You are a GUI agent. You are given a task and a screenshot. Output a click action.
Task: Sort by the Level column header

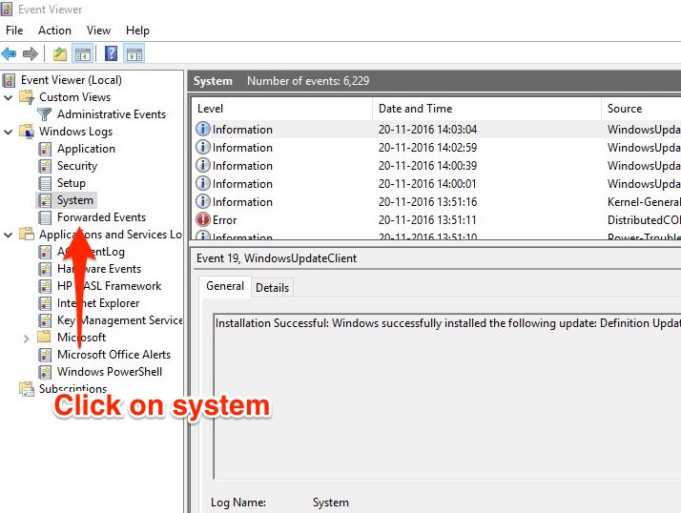coord(282,109)
